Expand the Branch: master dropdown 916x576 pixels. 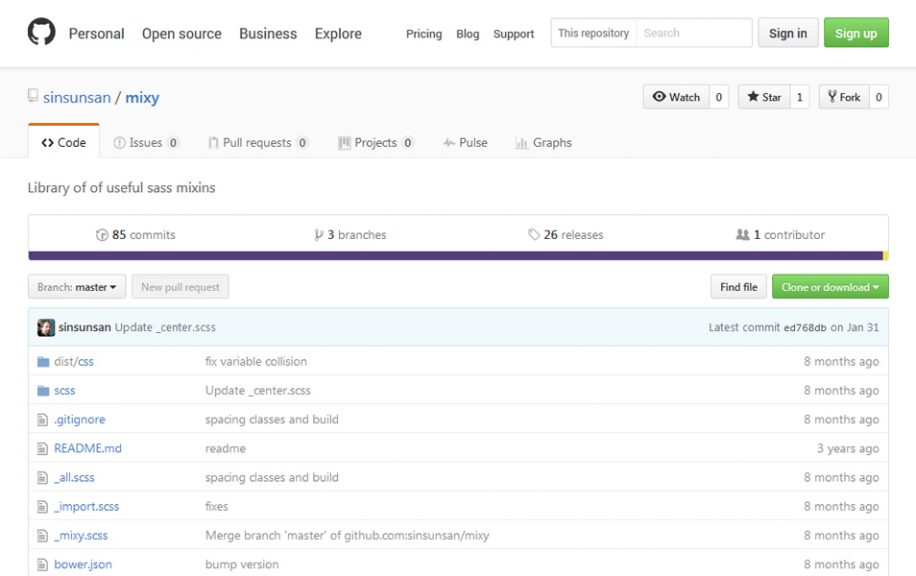[x=77, y=288]
